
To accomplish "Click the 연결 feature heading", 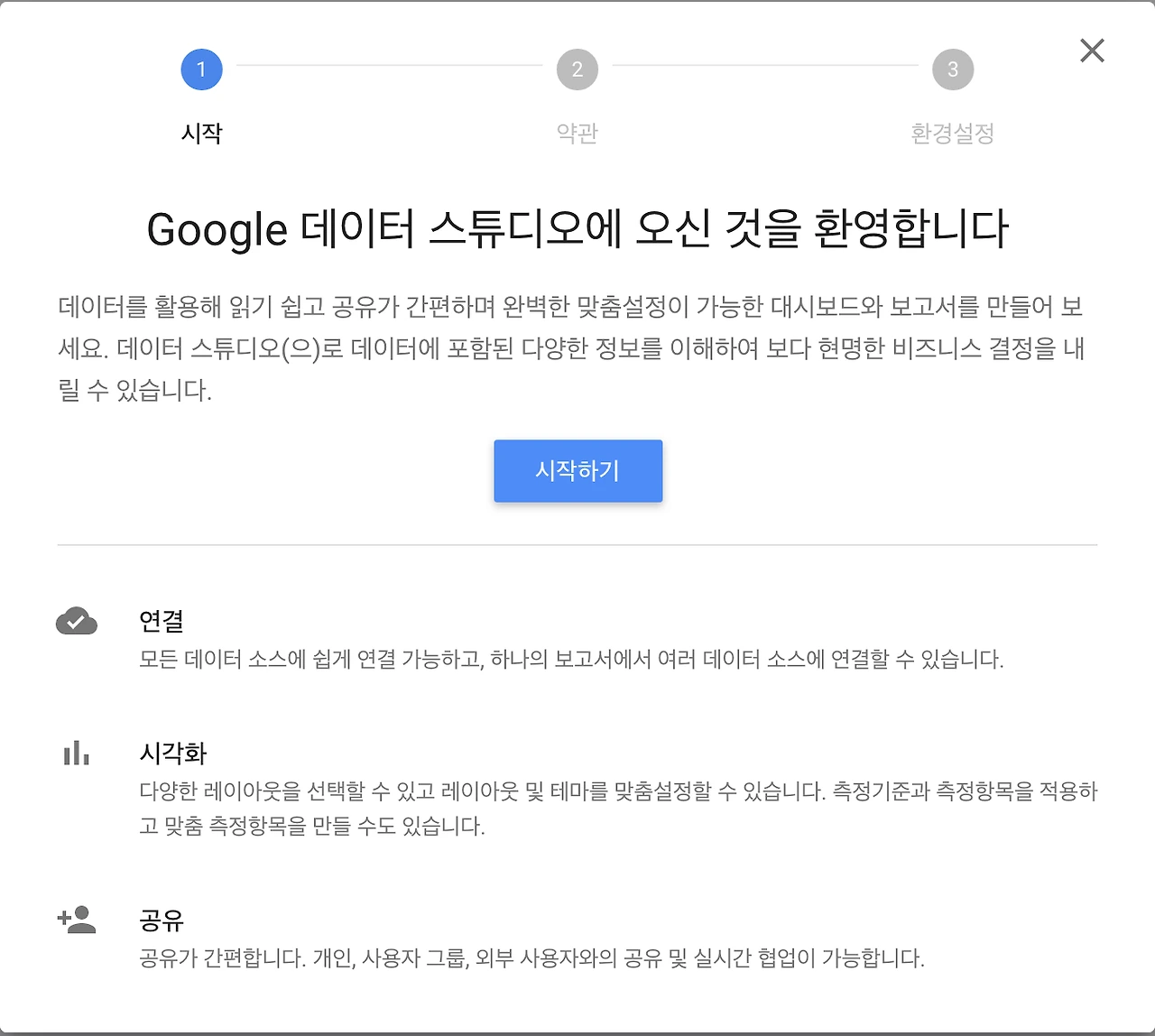I will pyautogui.click(x=162, y=621).
